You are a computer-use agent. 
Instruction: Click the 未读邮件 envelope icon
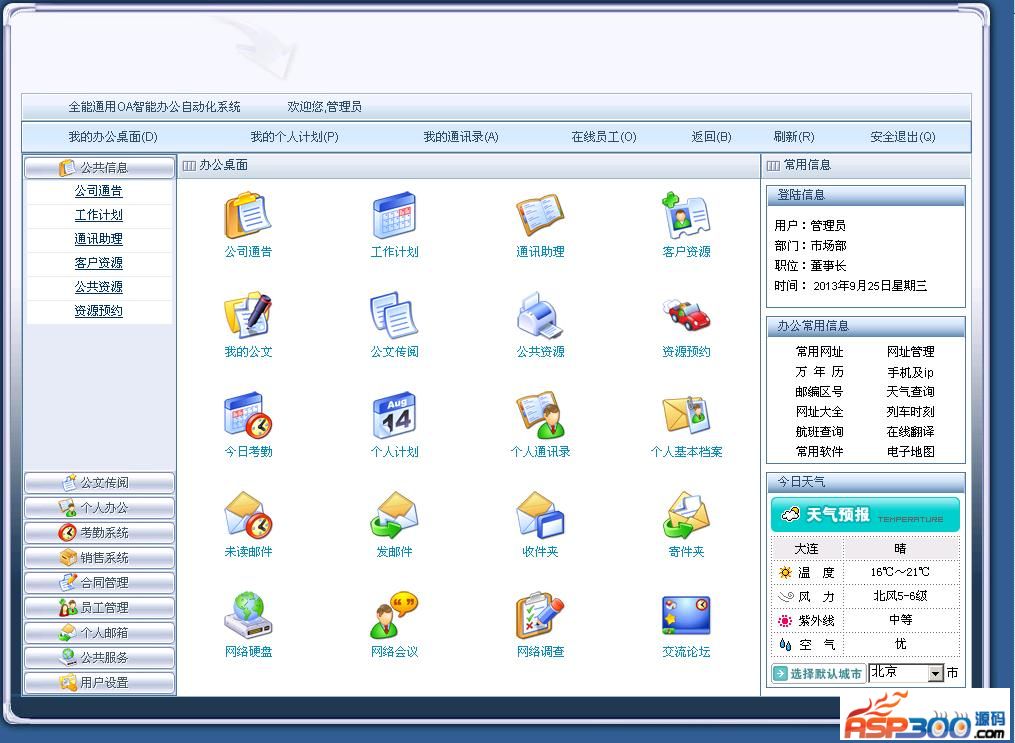(247, 515)
